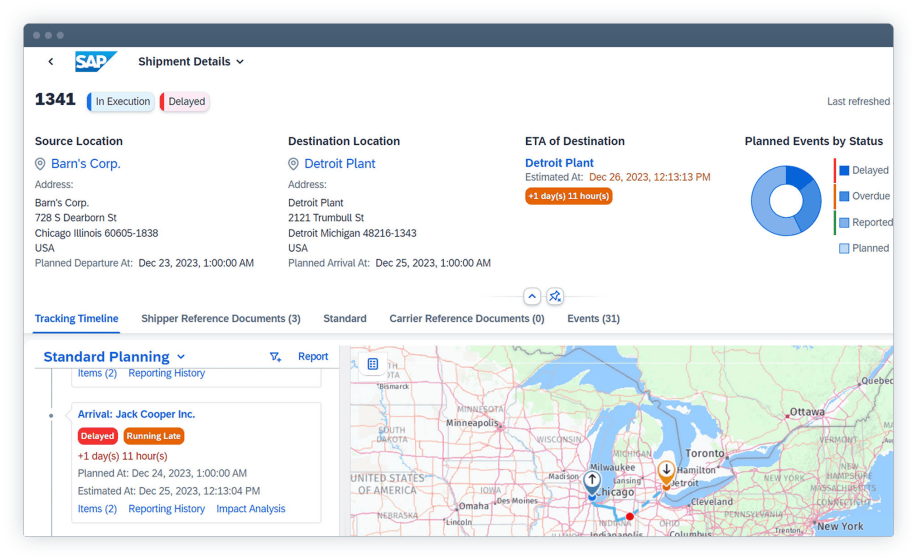Open Items (2) link in top timeline card
The width and height of the screenshot is (917, 560).
coord(97,374)
